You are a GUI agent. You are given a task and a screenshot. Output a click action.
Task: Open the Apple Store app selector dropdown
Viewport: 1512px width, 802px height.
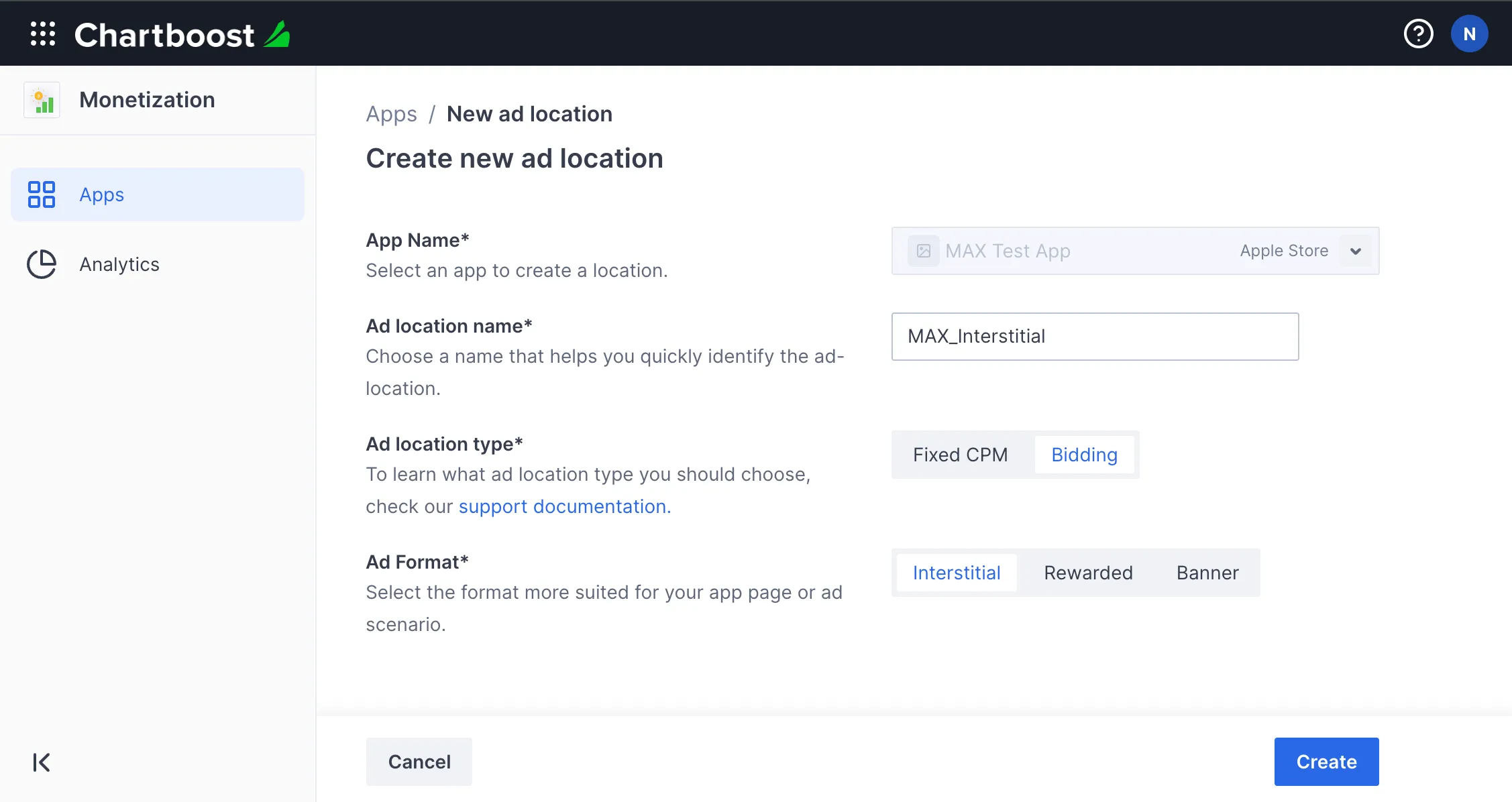tap(1356, 251)
